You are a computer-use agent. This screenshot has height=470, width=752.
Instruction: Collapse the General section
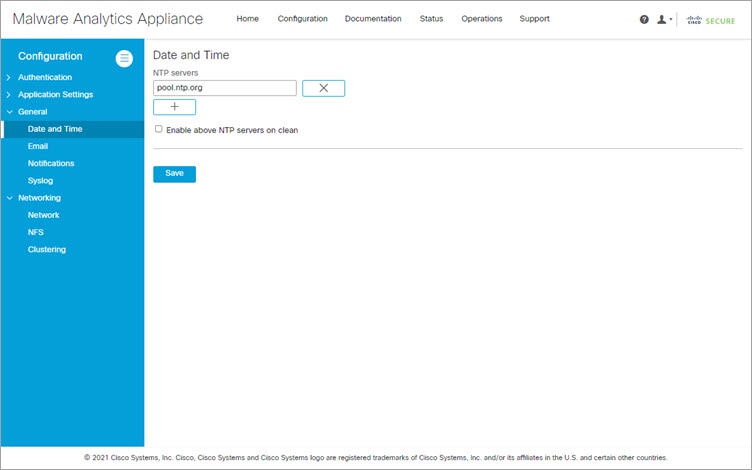(x=9, y=112)
